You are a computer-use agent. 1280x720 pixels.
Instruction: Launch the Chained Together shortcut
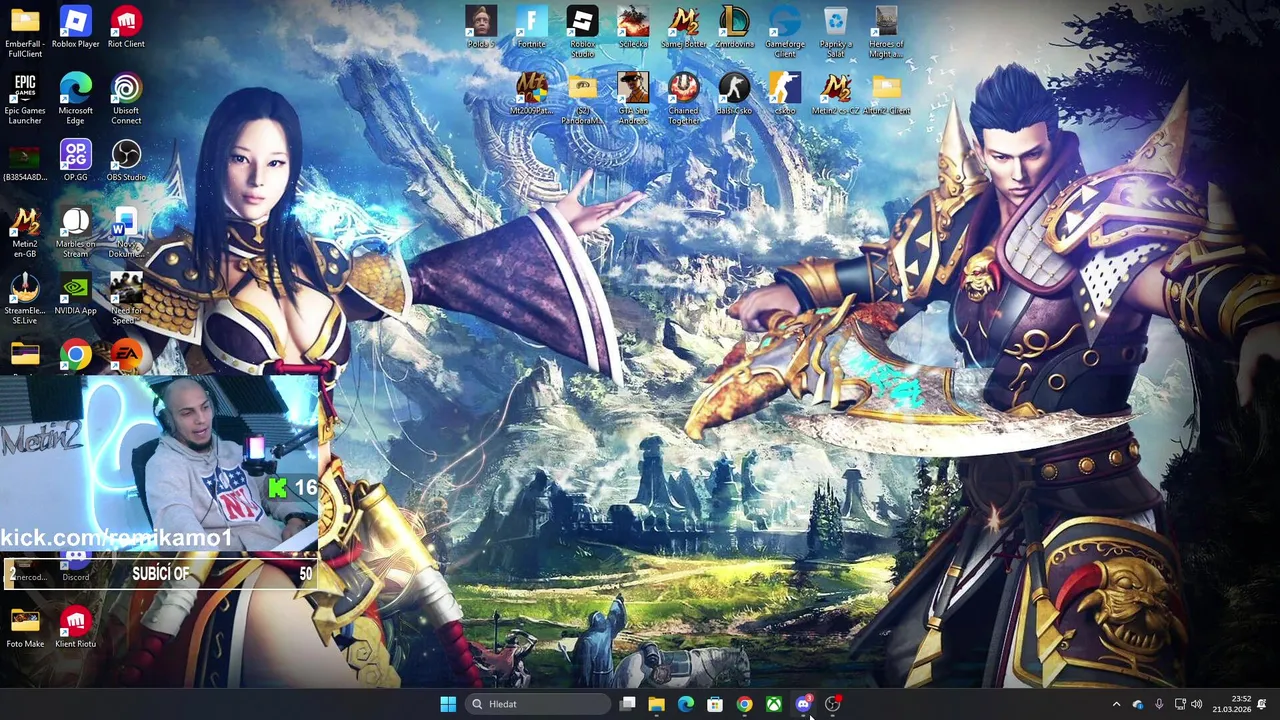coord(684,98)
